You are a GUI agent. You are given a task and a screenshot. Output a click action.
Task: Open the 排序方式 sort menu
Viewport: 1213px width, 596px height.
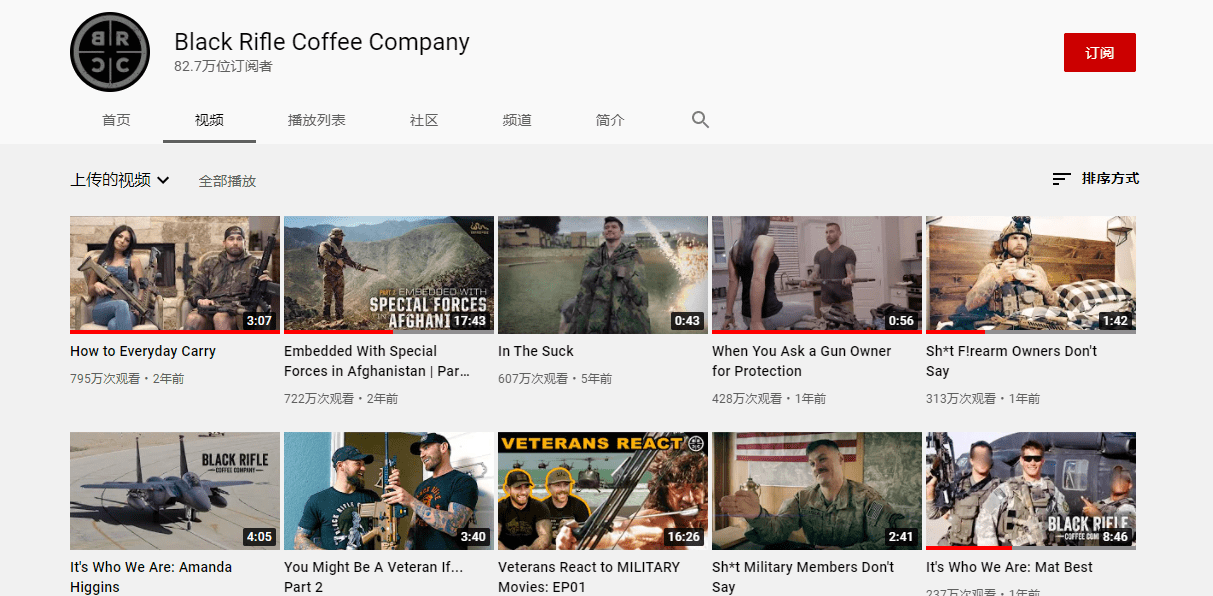[x=1110, y=179]
